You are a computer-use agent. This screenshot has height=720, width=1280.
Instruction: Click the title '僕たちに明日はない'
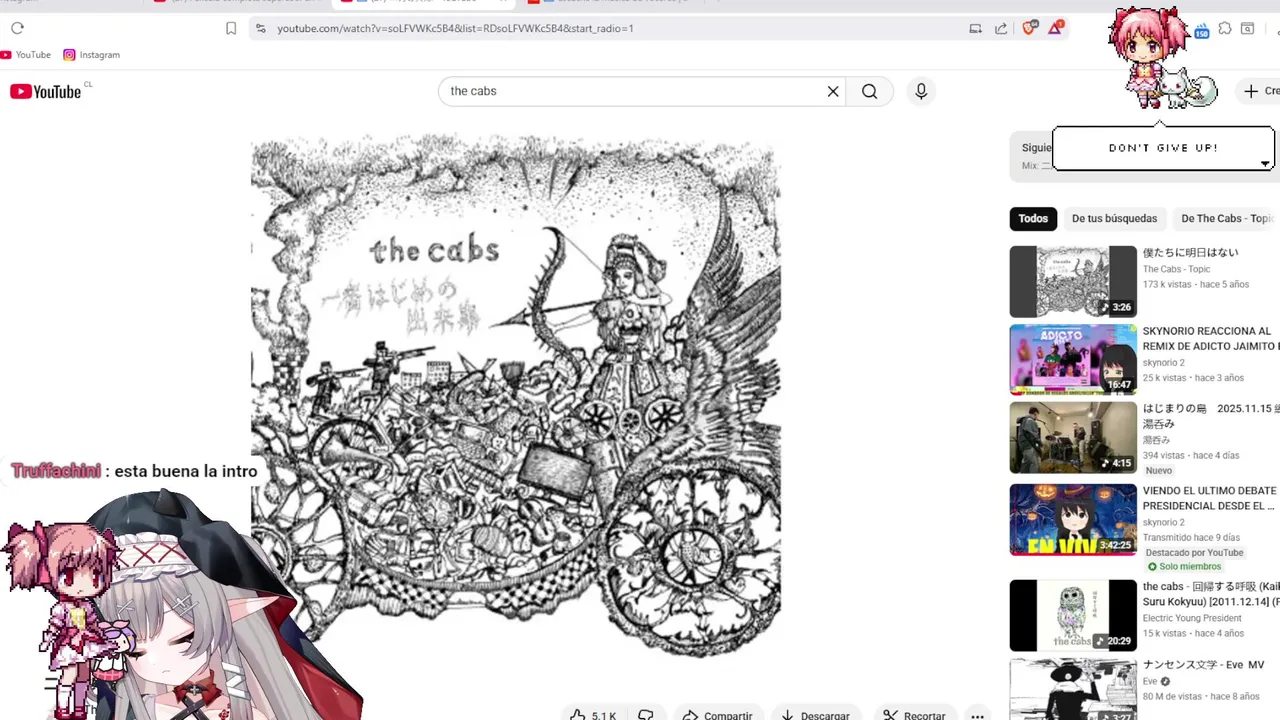point(1190,253)
